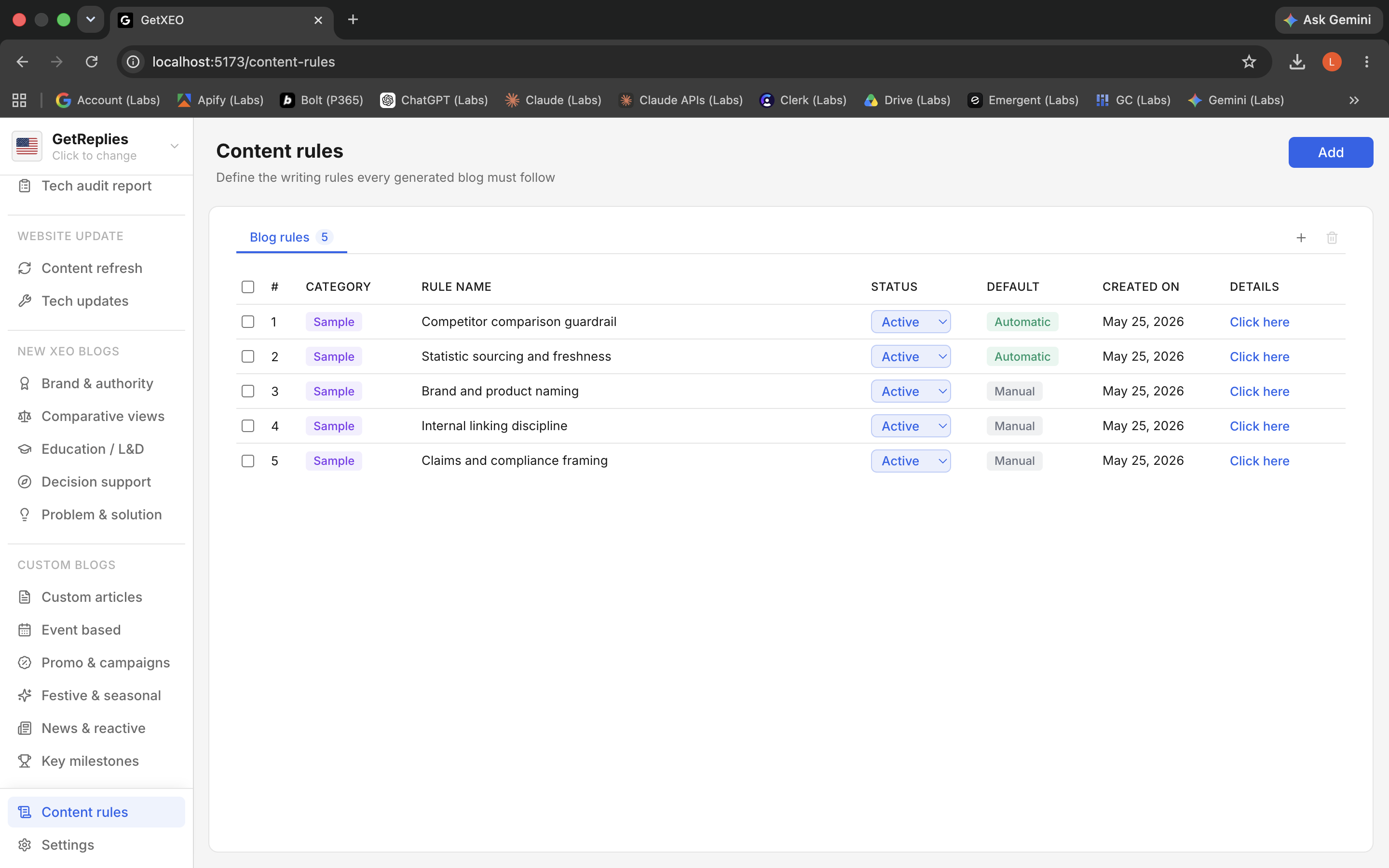Check the Internal linking discipline row checkbox
The width and height of the screenshot is (1389, 868).
pos(248,426)
